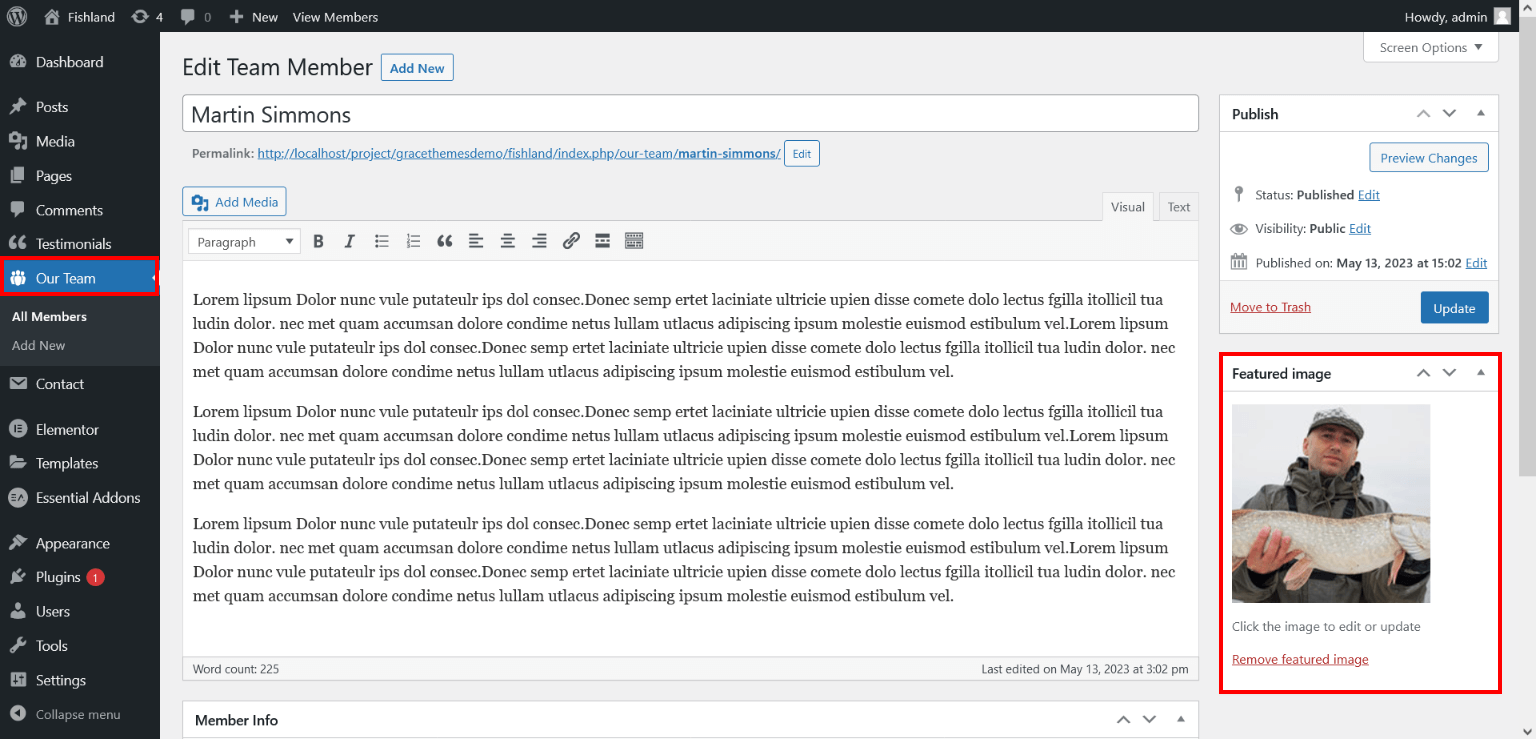The image size is (1536, 739).
Task: Open Users in the sidebar
Action: pyautogui.click(x=80, y=612)
